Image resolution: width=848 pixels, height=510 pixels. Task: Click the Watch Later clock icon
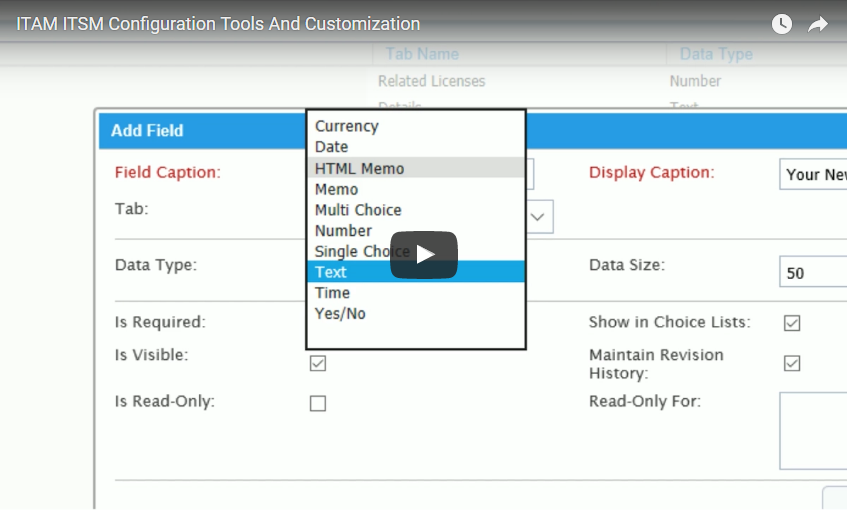pos(782,24)
